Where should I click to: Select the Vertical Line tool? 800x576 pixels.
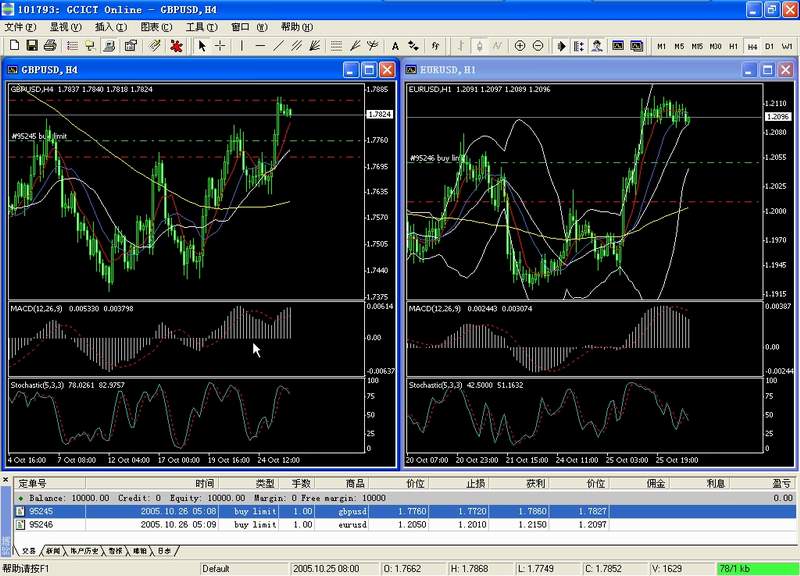(x=243, y=44)
